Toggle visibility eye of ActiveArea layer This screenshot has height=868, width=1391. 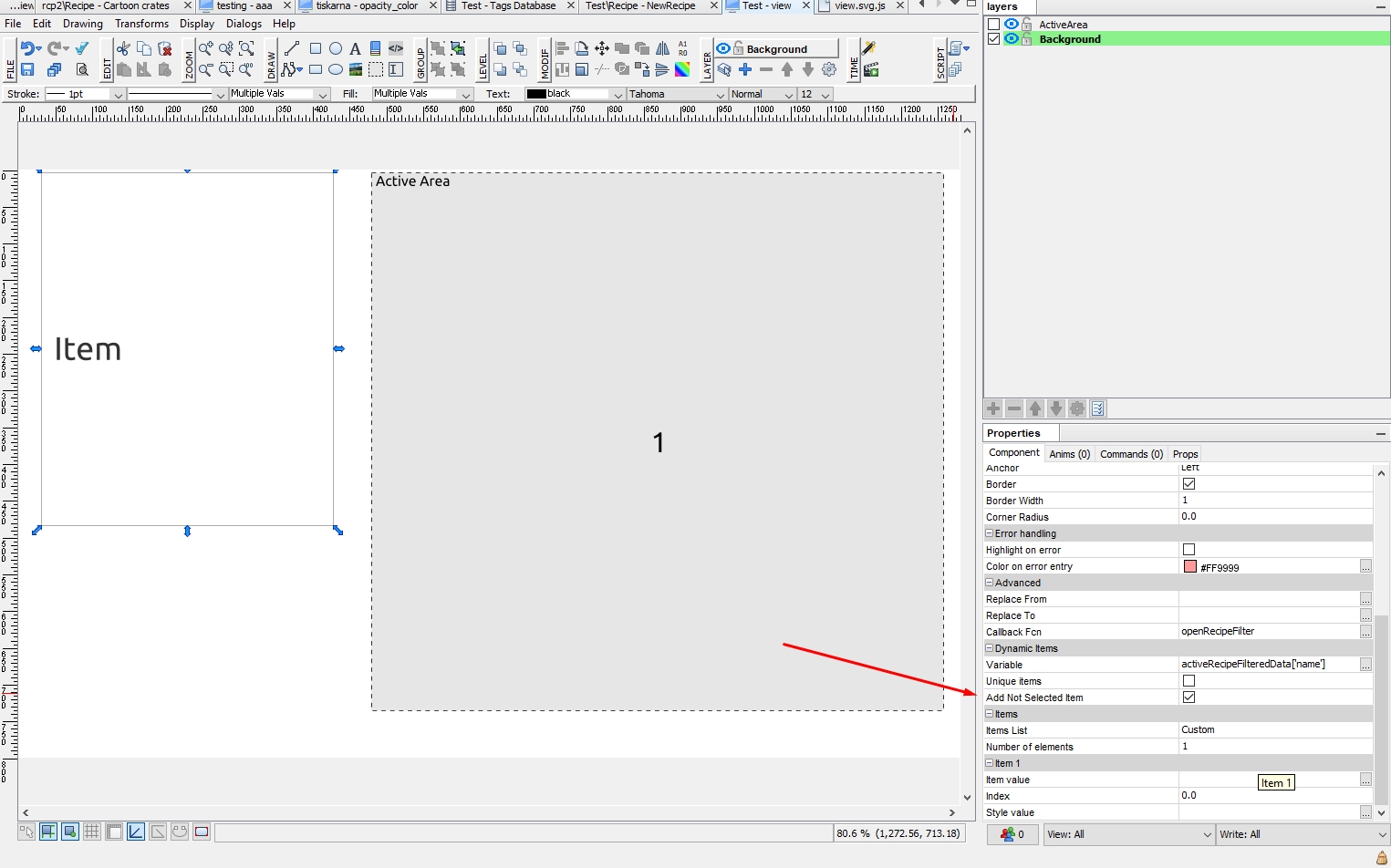coord(1012,25)
